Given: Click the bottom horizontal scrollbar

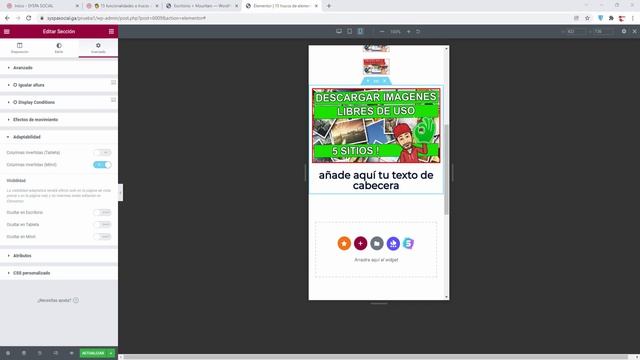Looking at the screenshot, I should (376, 357).
